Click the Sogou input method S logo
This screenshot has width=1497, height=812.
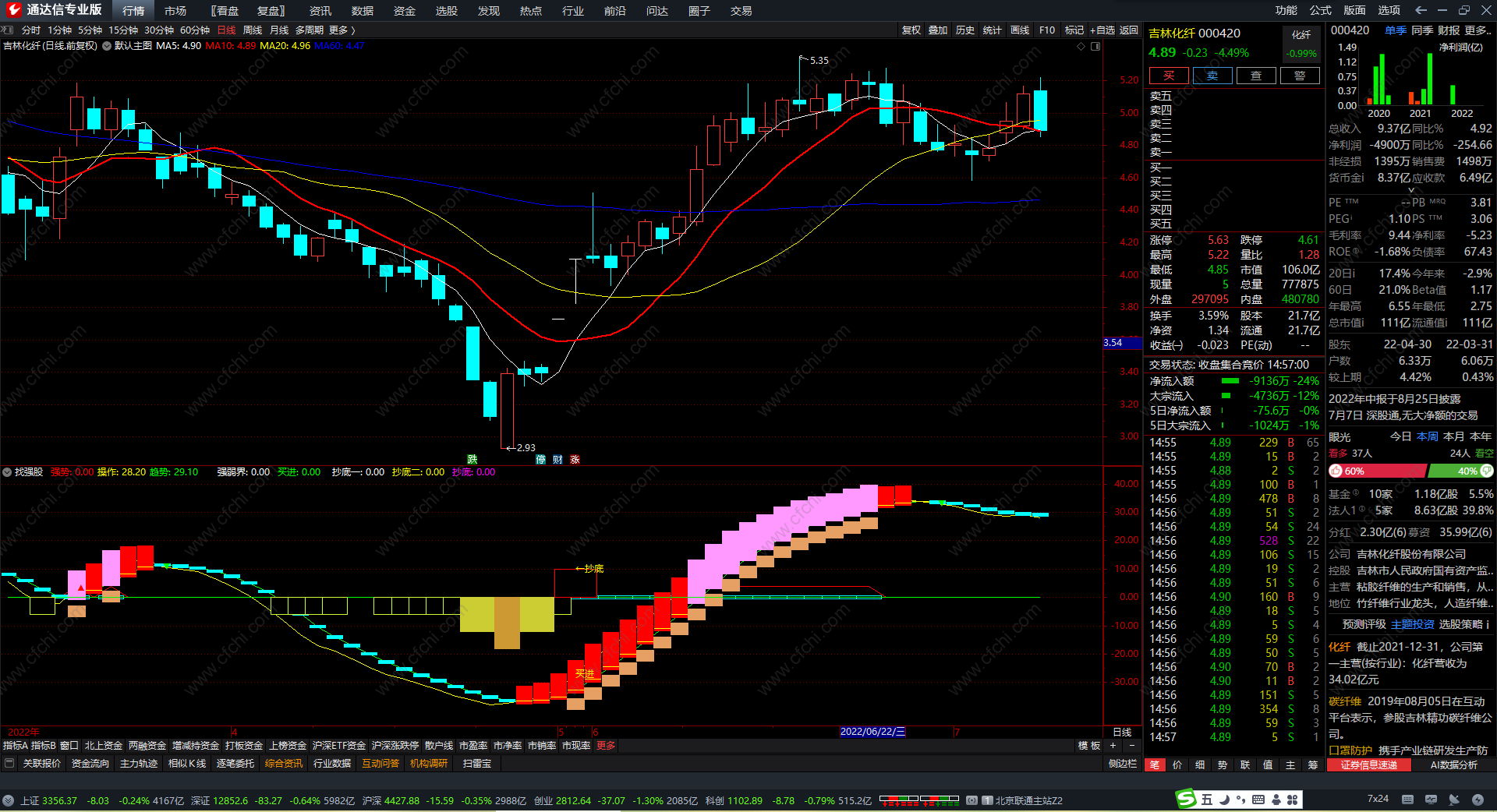point(1186,799)
